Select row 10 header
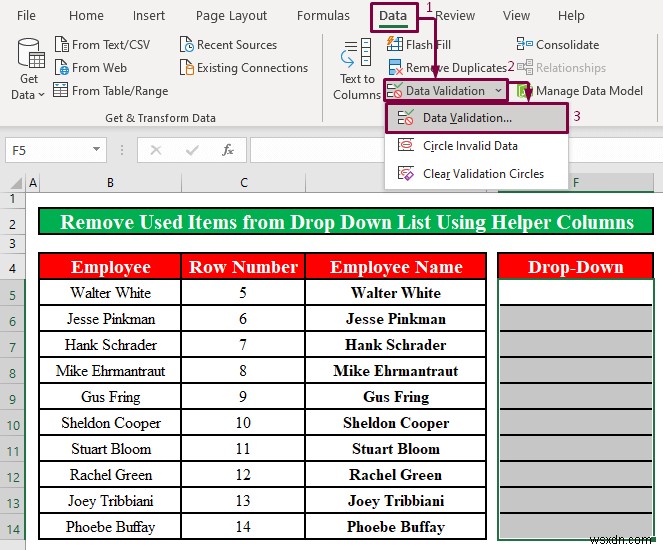 pyautogui.click(x=13, y=425)
